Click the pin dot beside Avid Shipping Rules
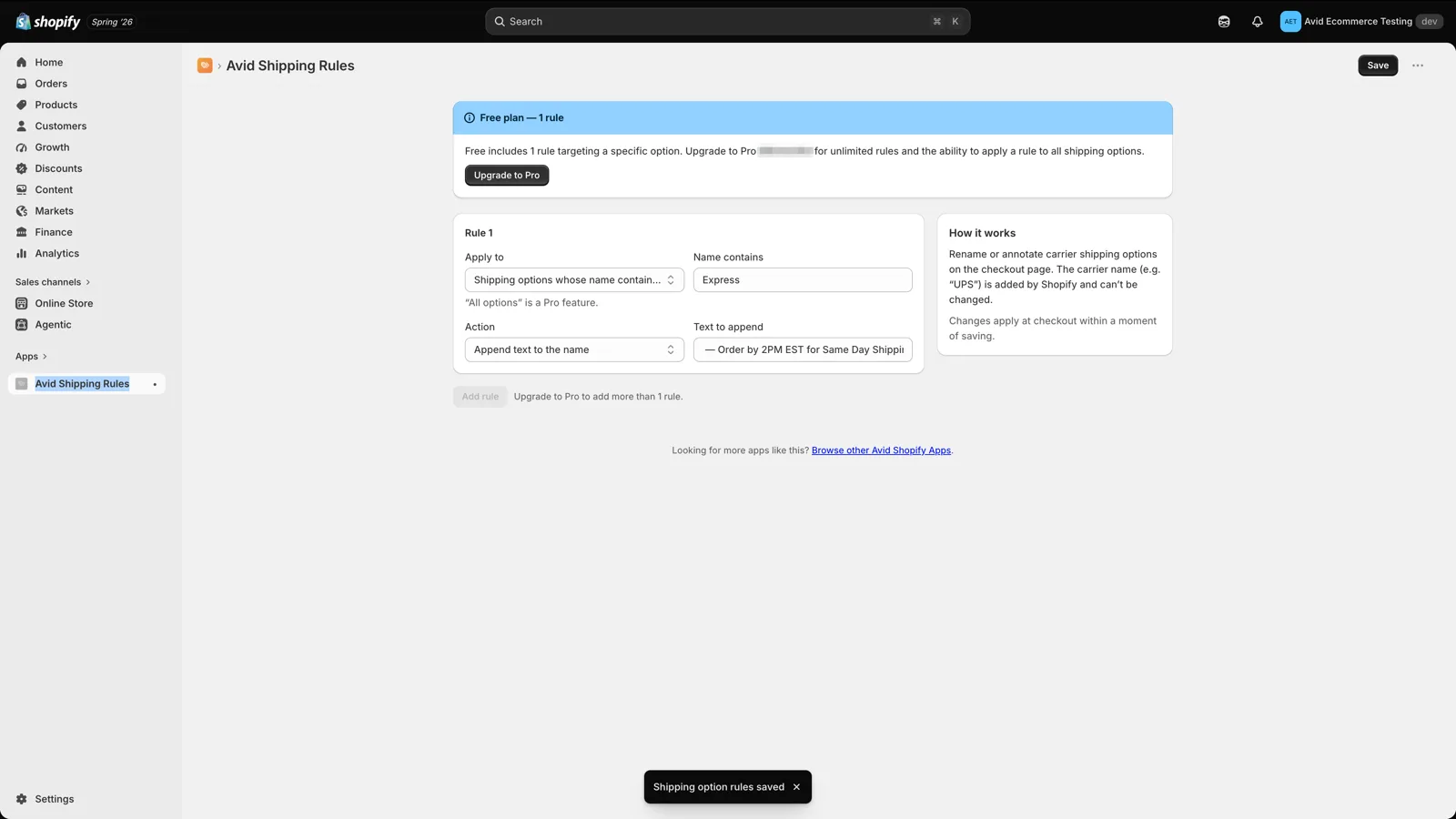1456x819 pixels. [155, 385]
